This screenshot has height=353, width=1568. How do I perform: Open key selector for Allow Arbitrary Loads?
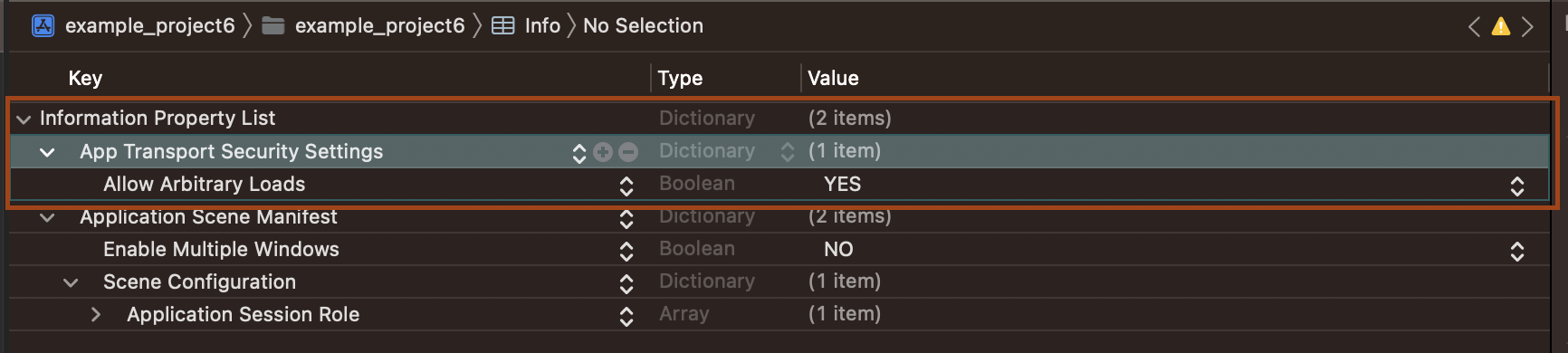[x=626, y=186]
